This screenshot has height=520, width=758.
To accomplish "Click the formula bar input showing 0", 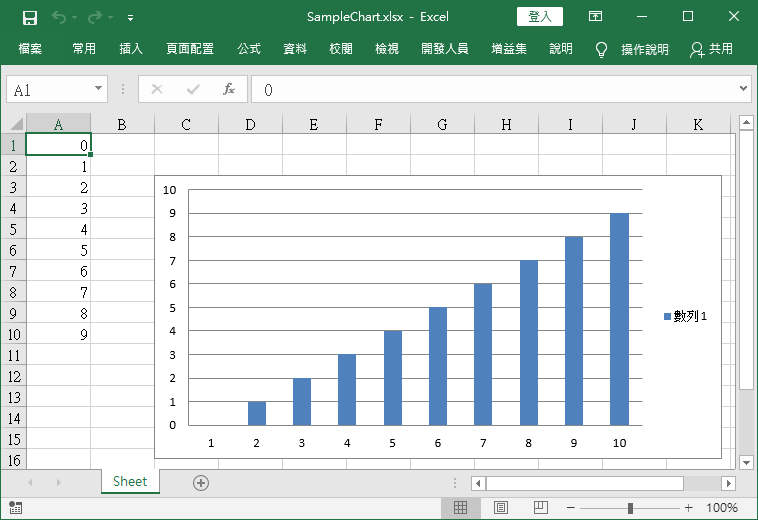I will (x=493, y=89).
